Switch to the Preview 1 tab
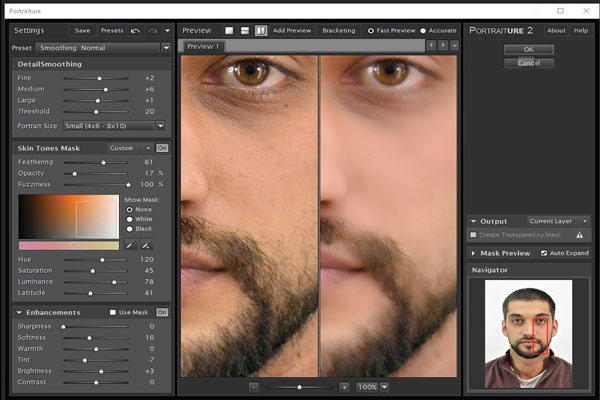The width and height of the screenshot is (600, 400). point(201,46)
